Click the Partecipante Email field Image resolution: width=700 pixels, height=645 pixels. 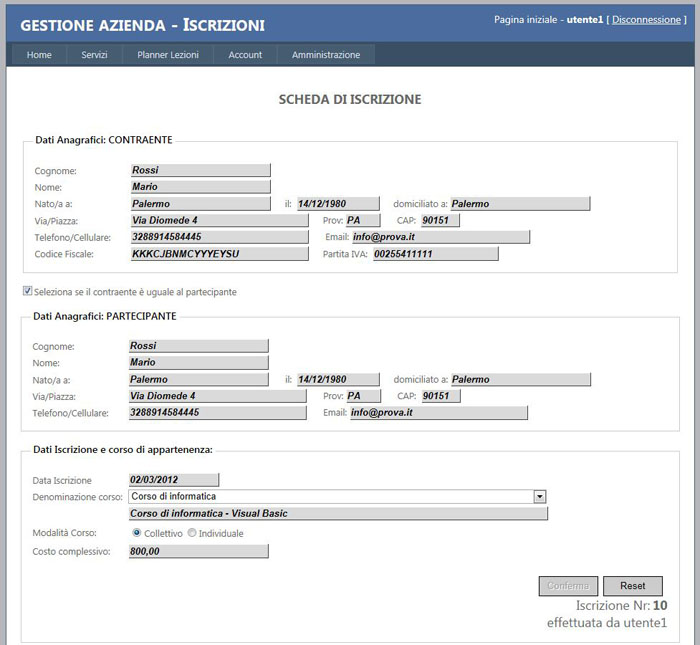pos(439,412)
